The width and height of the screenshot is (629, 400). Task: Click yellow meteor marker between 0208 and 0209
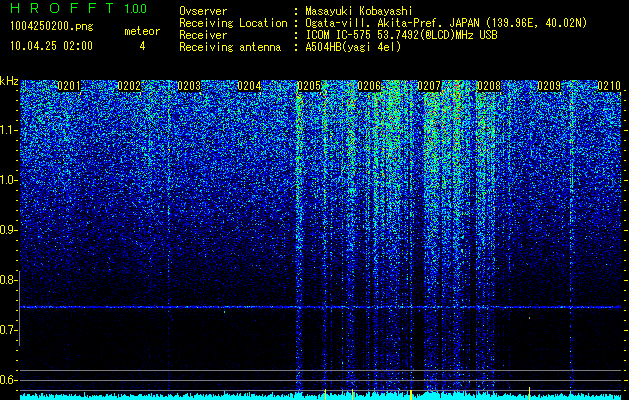click(x=530, y=393)
